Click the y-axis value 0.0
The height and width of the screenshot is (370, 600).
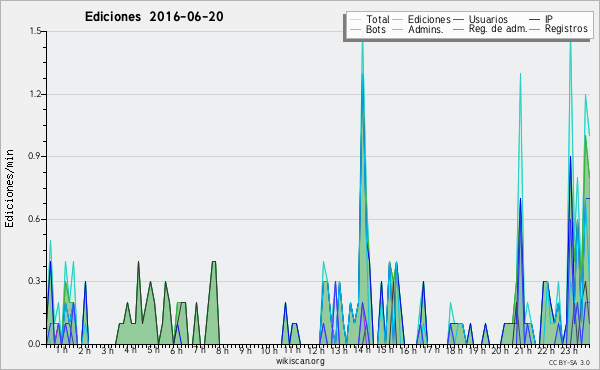coord(35,344)
